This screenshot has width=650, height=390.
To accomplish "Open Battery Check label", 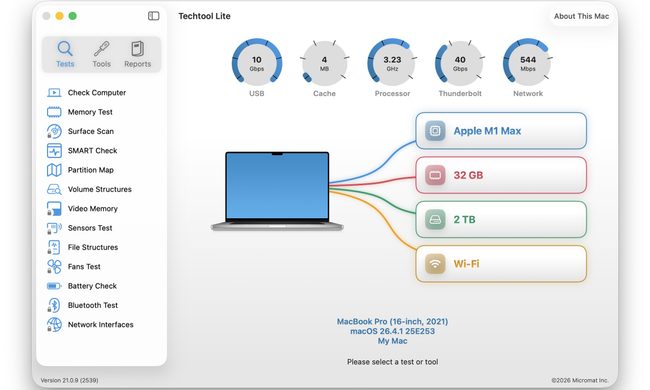I will coord(92,286).
